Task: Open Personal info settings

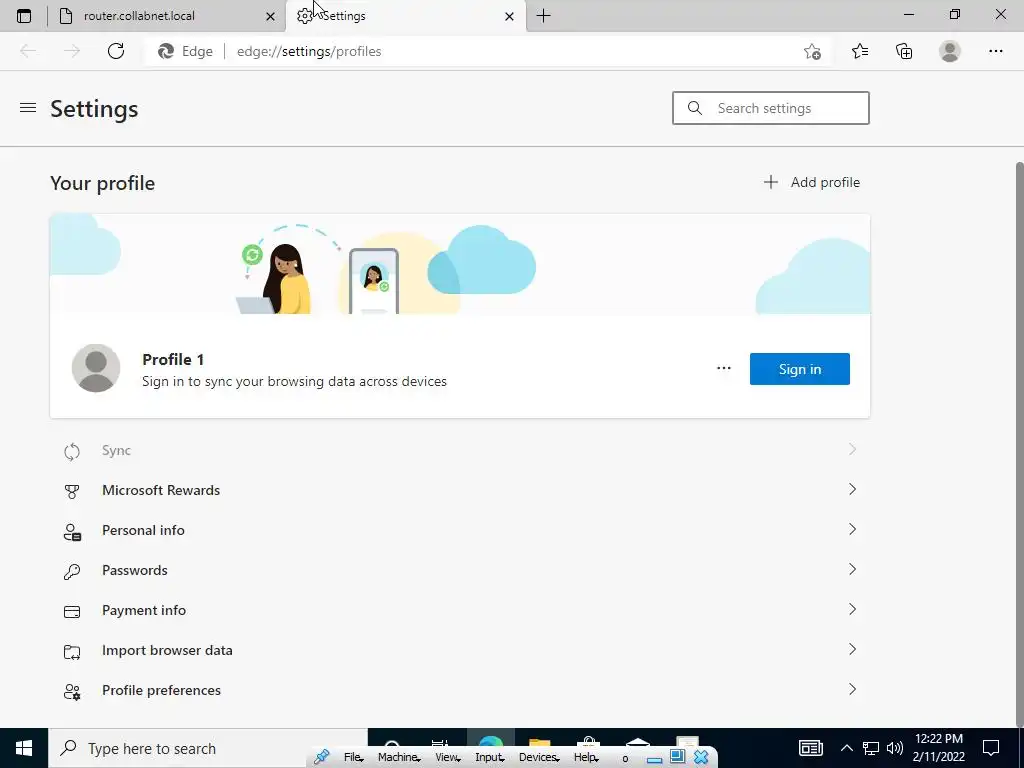Action: [x=460, y=530]
